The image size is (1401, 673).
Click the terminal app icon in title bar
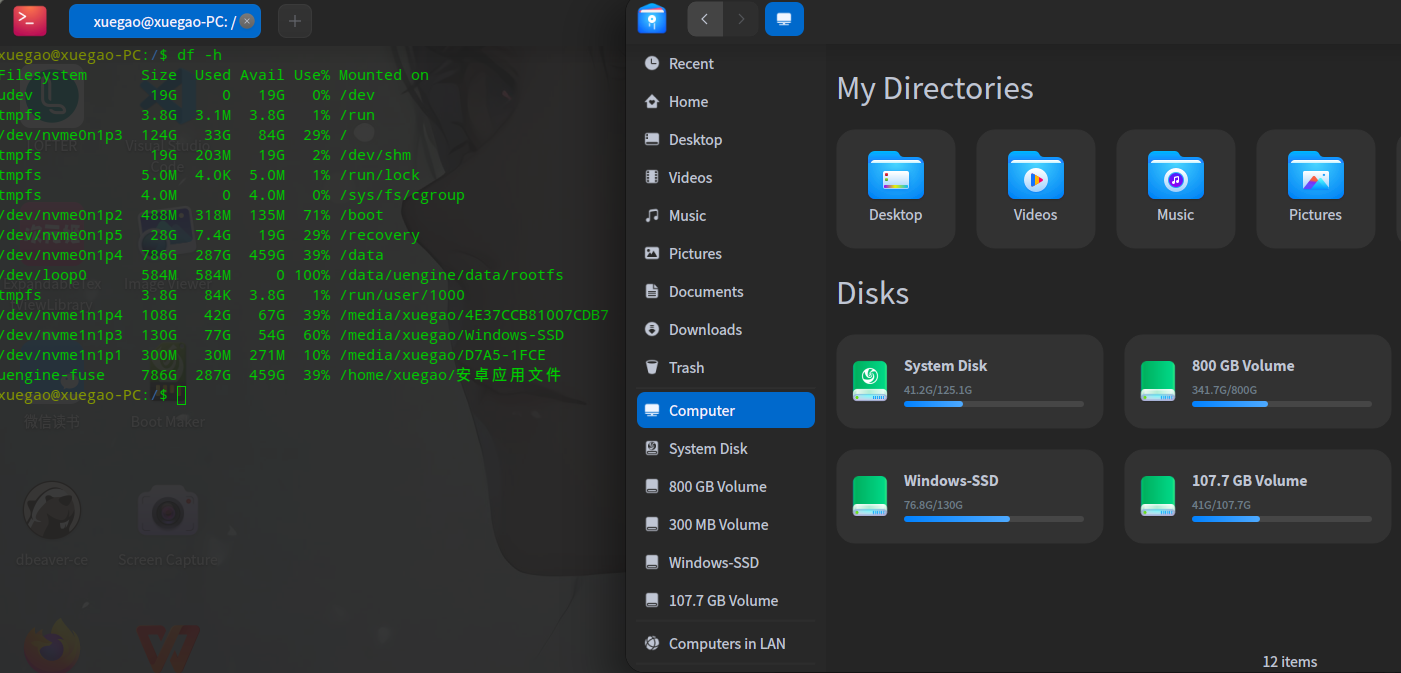point(30,20)
